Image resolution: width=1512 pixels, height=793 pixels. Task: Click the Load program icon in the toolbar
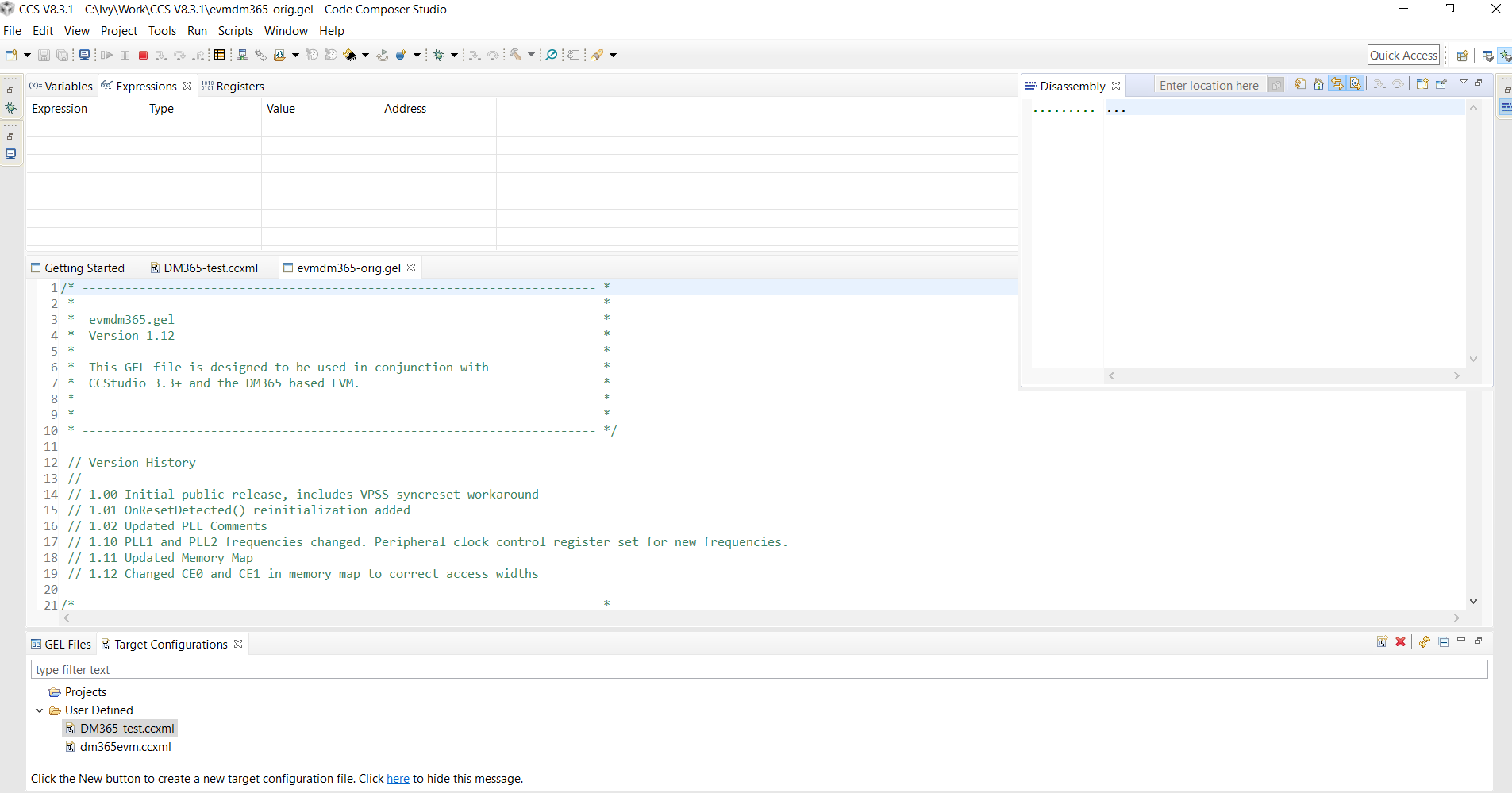279,55
